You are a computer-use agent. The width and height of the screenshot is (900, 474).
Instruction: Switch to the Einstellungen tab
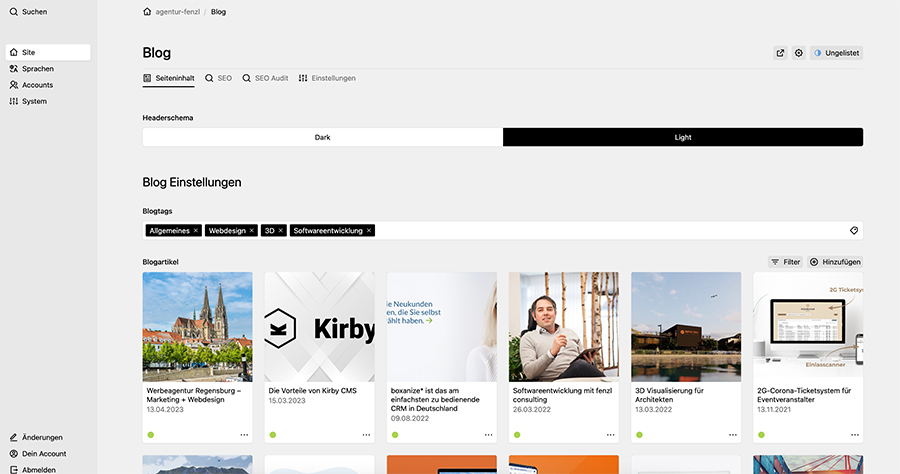coord(327,78)
